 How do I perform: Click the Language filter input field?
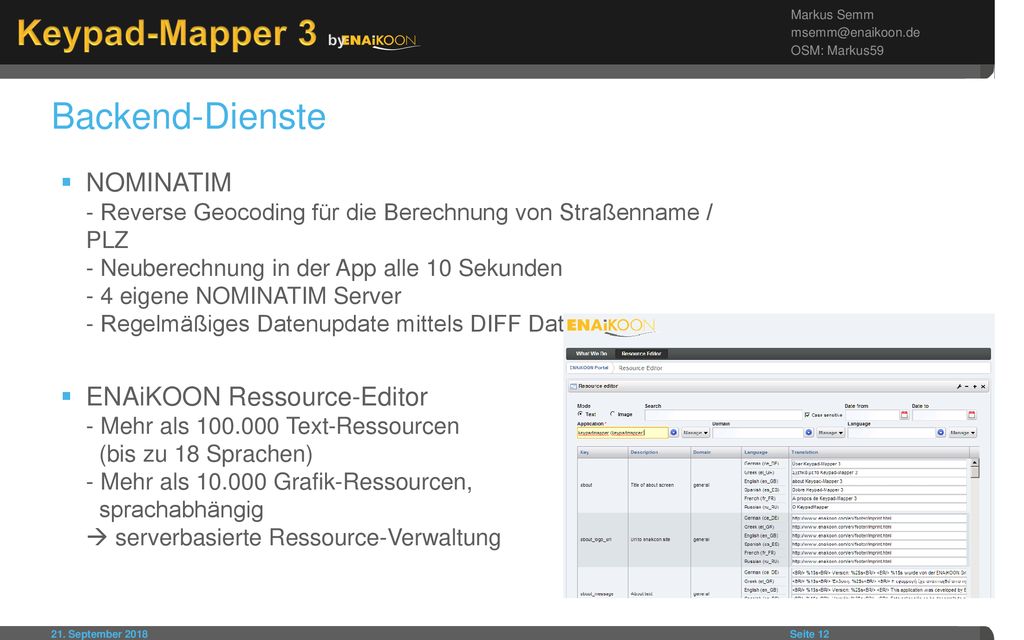(x=891, y=432)
